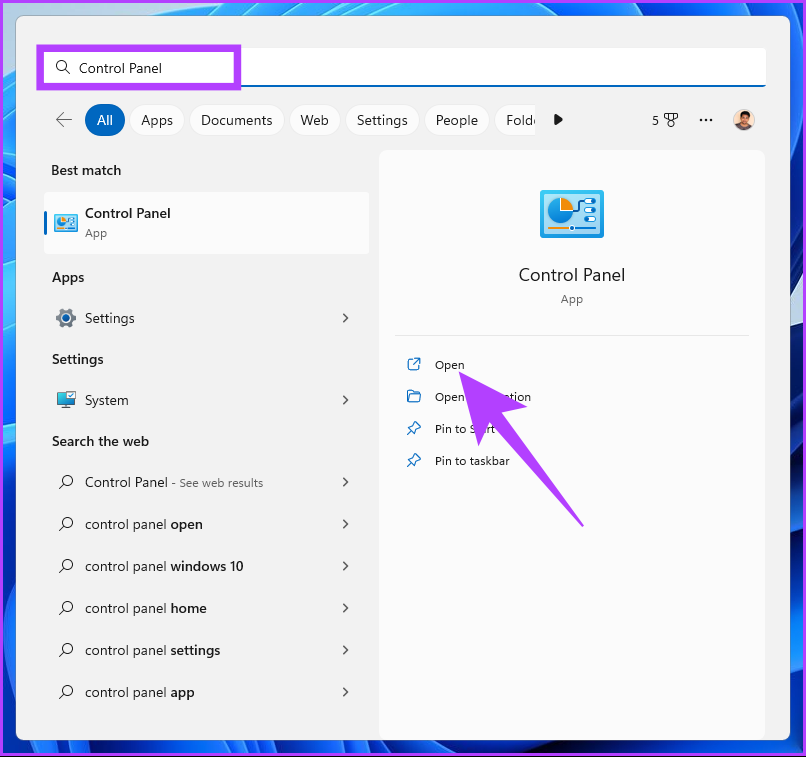Click the Control Panel search input field
806x757 pixels.
pyautogui.click(x=405, y=67)
